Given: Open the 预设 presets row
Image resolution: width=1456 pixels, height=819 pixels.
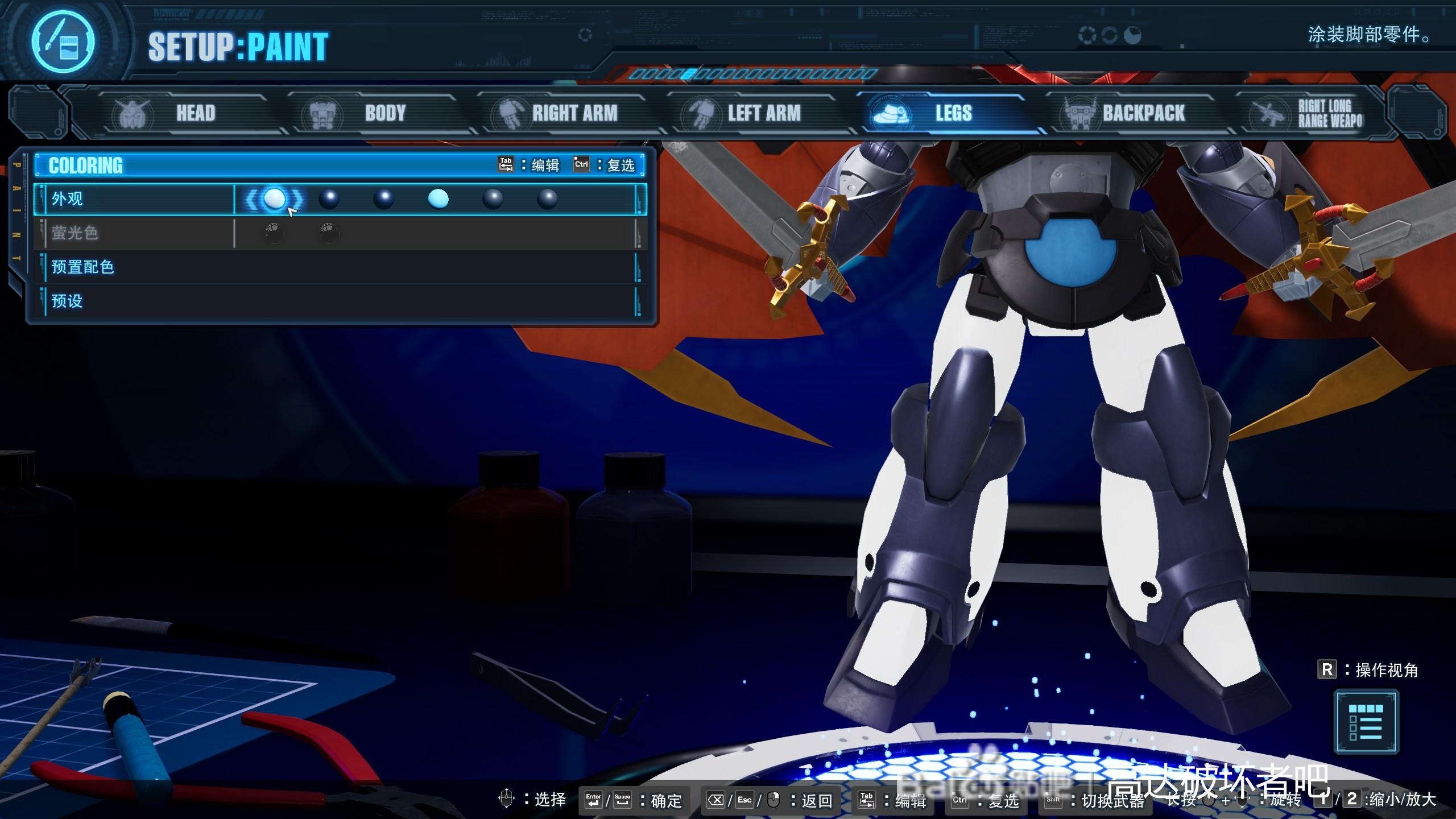Looking at the screenshot, I should tap(340, 301).
